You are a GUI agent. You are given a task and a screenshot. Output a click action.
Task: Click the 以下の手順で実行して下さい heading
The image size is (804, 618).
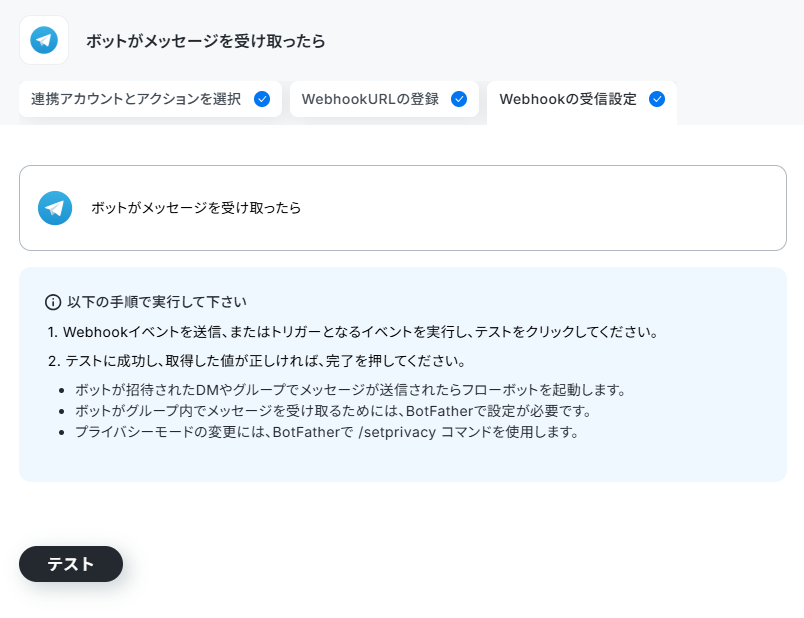click(157, 302)
